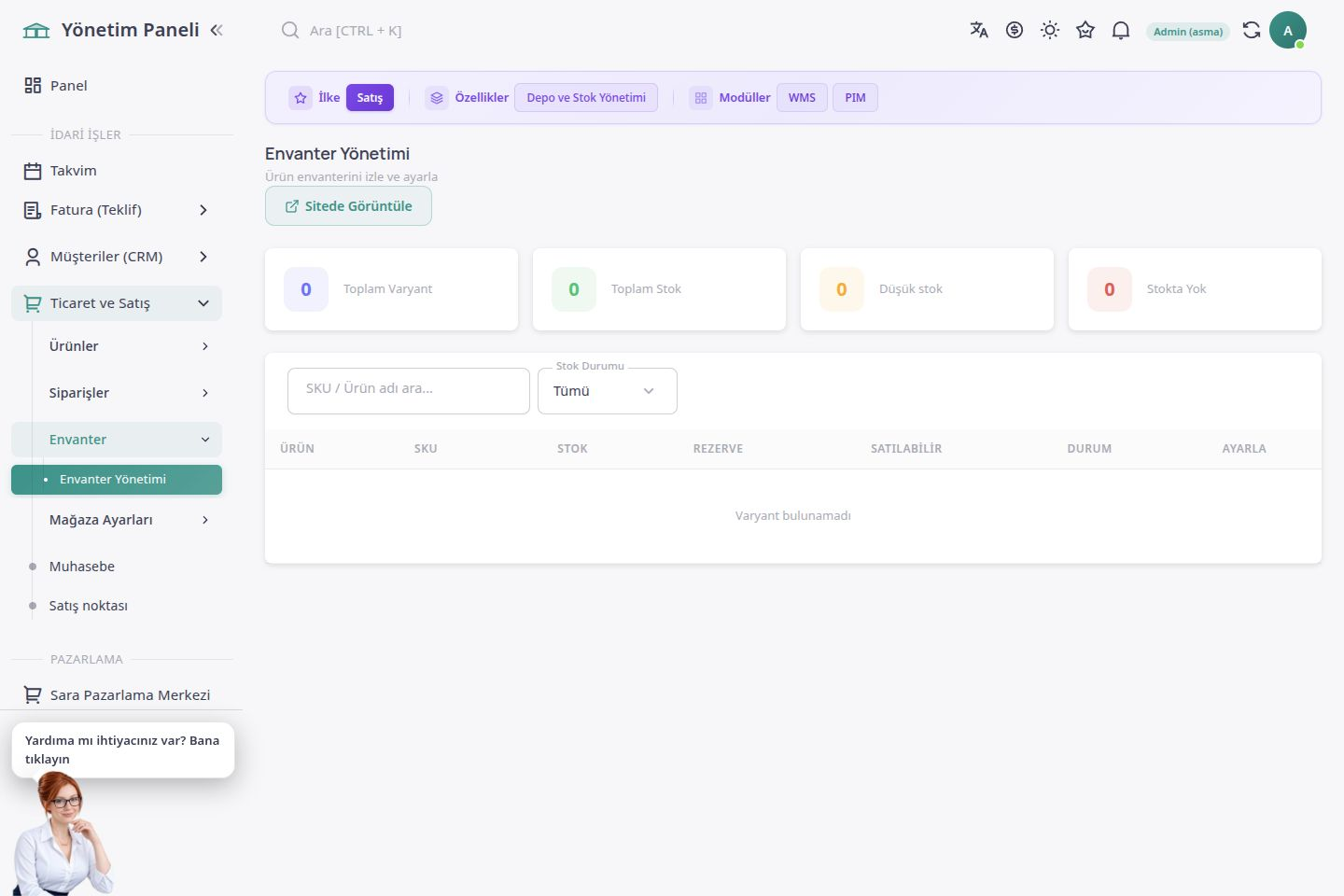Click the Ticaret ve Satış cart icon

pyautogui.click(x=33, y=303)
